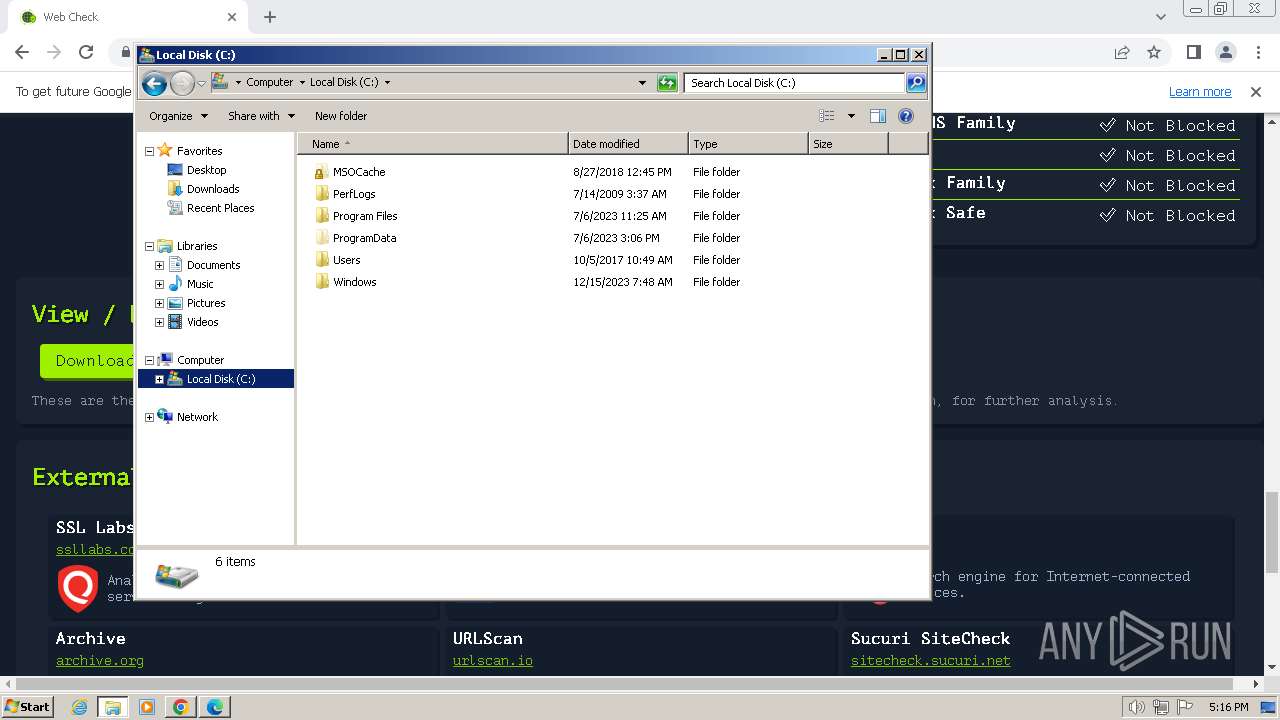Image resolution: width=1280 pixels, height=720 pixels.
Task: Open a new Chrome tab
Action: (x=270, y=17)
